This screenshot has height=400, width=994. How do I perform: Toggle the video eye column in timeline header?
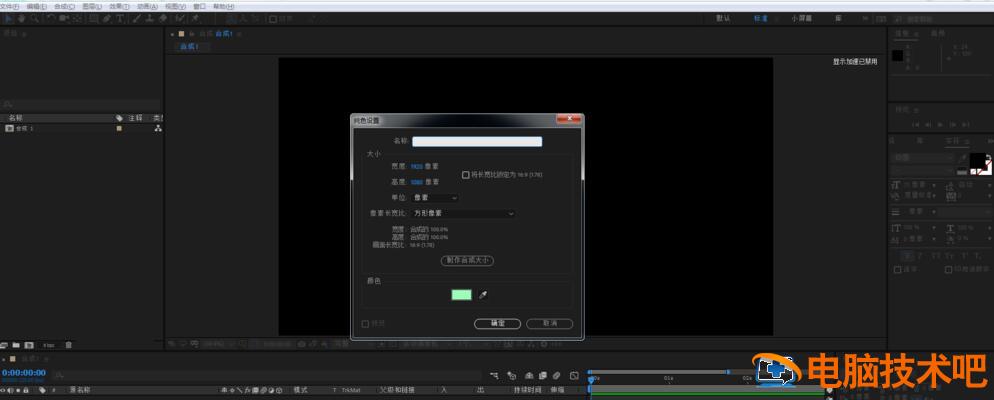pos(4,390)
